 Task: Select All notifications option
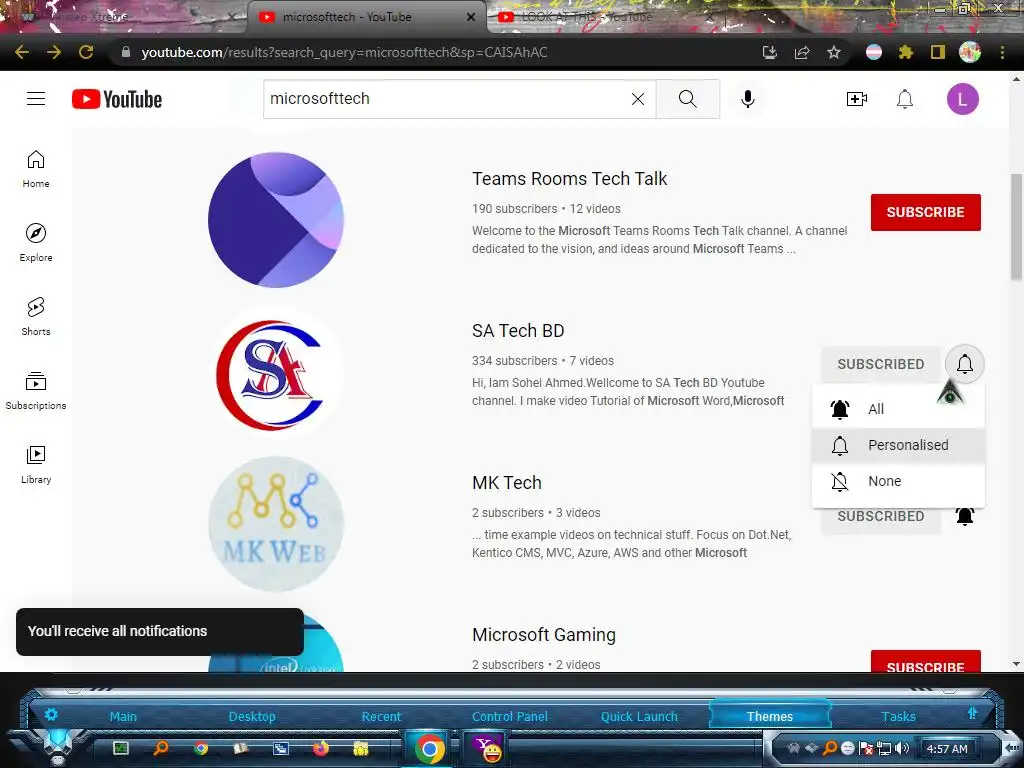click(898, 409)
